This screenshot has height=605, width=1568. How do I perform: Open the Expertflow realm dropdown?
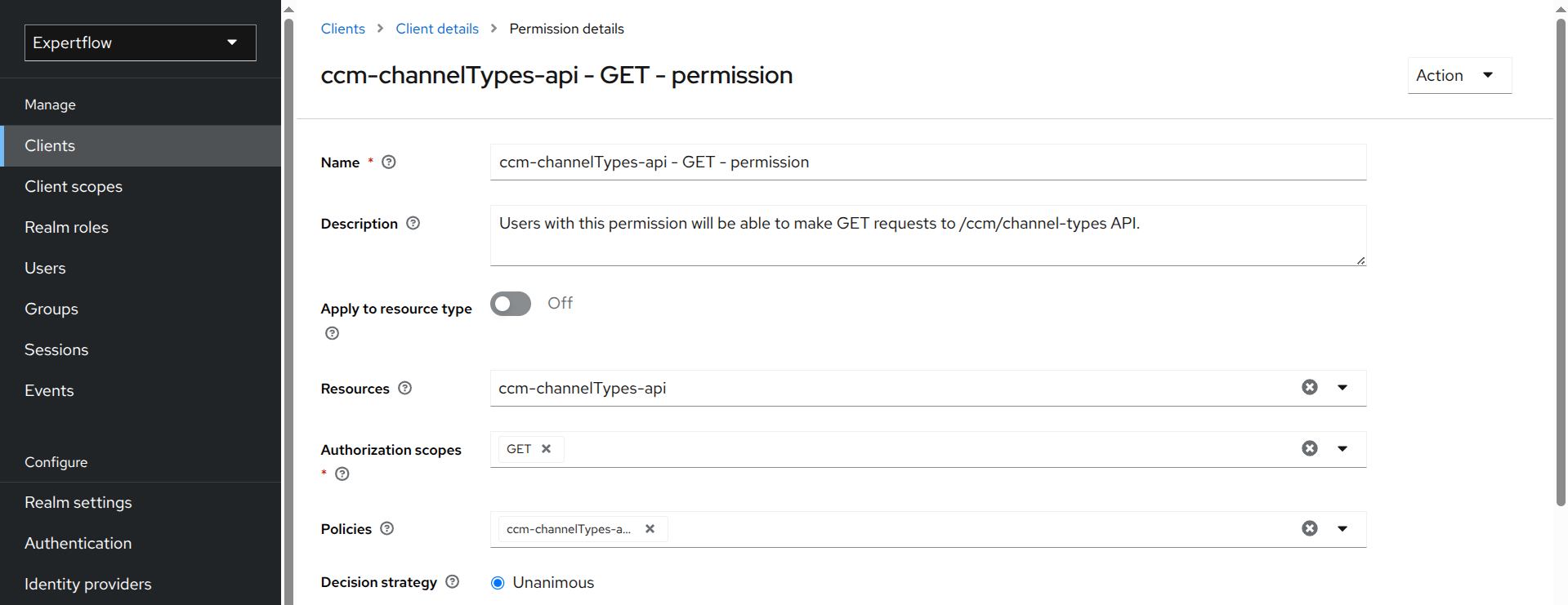pos(141,42)
